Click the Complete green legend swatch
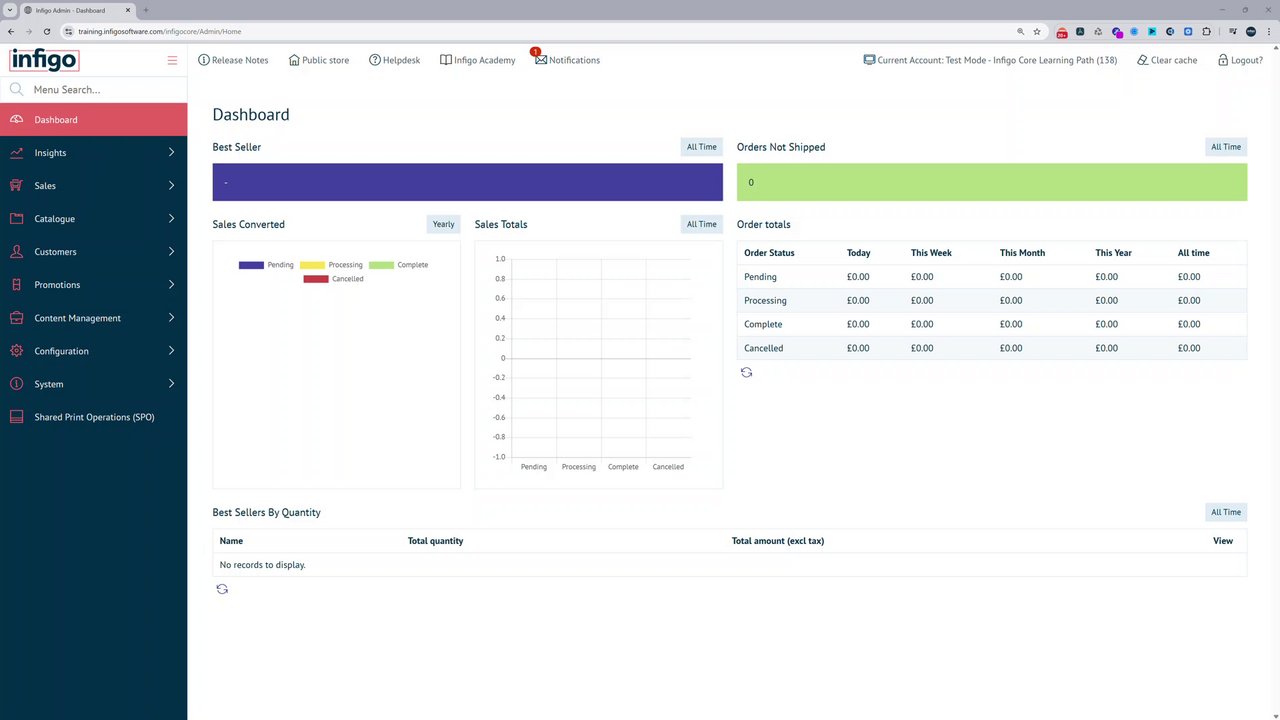The height and width of the screenshot is (720, 1280). click(381, 265)
